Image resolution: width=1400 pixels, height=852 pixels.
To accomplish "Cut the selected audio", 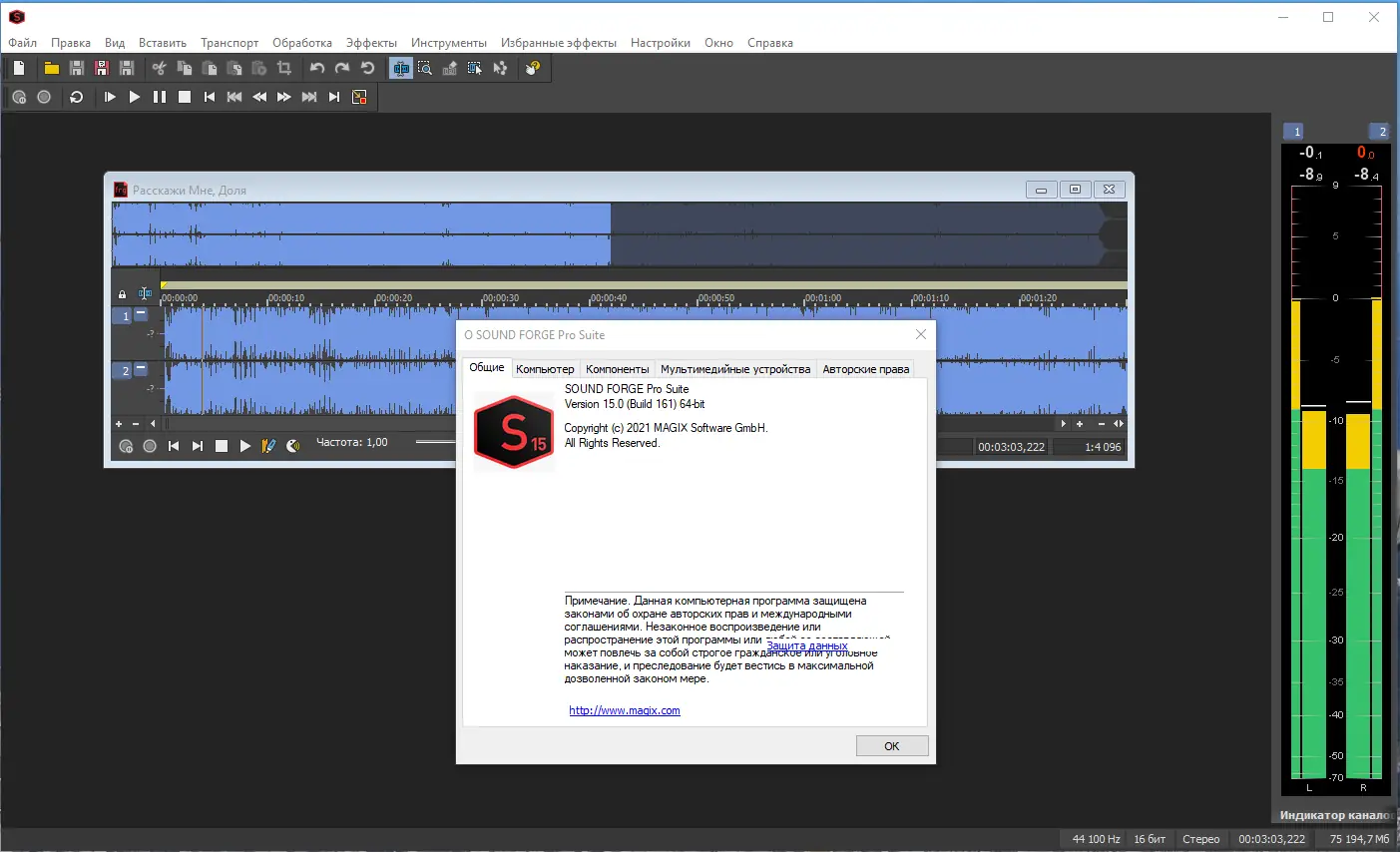I will pyautogui.click(x=157, y=67).
